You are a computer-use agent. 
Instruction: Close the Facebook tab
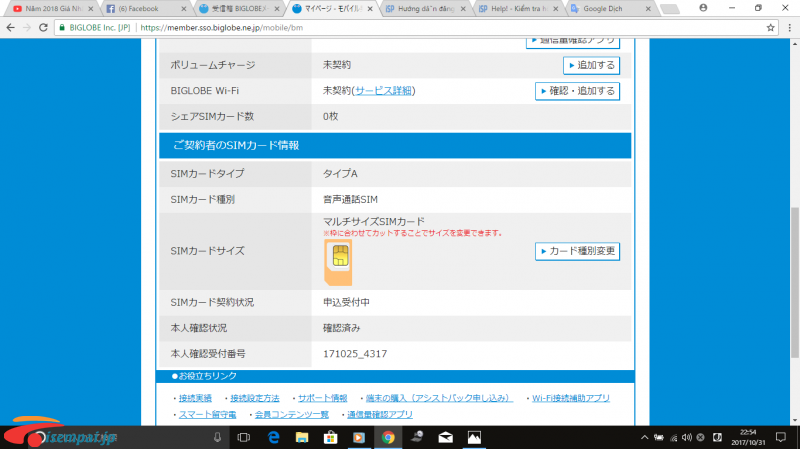(x=184, y=9)
